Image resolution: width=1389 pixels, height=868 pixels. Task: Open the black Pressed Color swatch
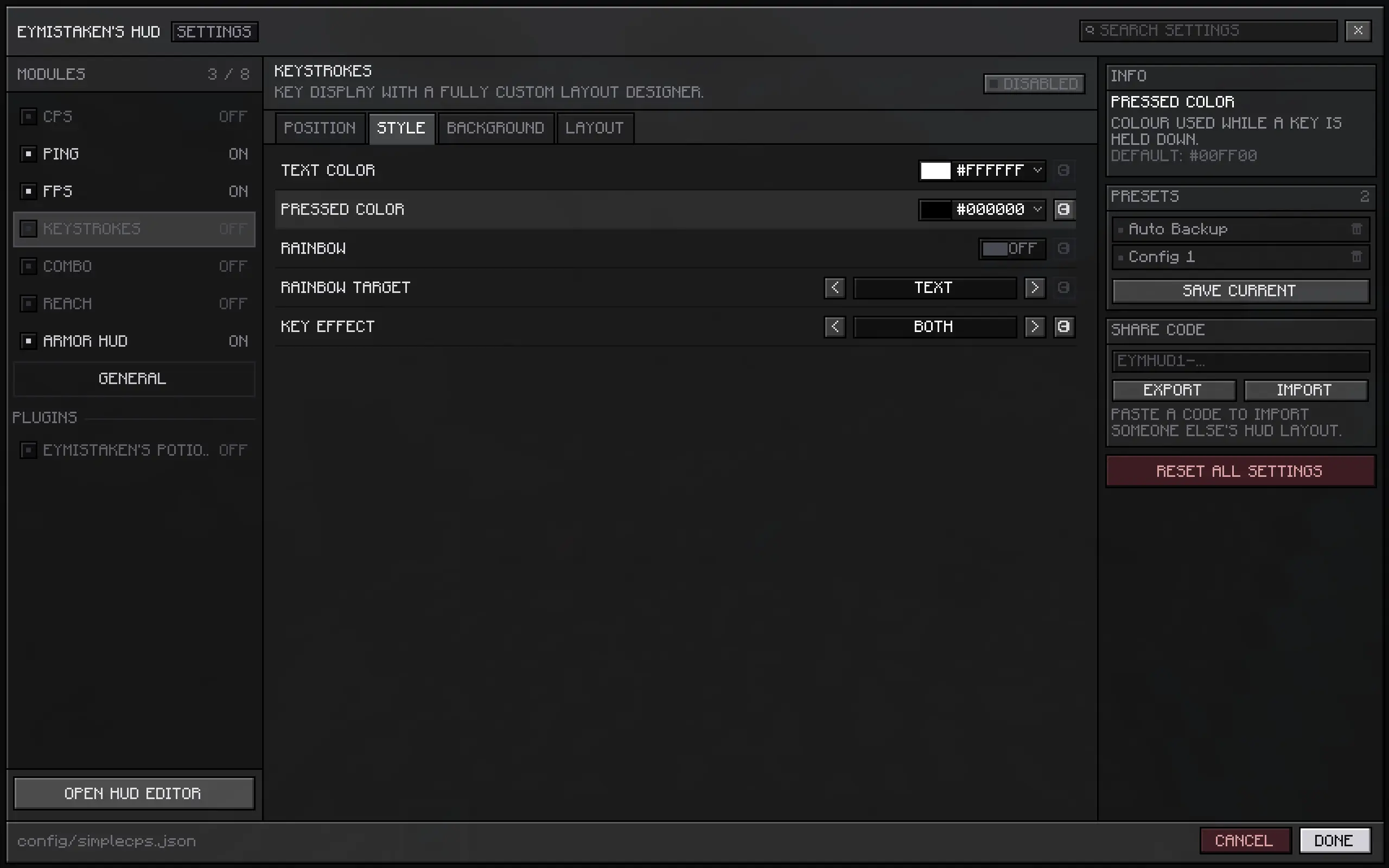click(935, 209)
